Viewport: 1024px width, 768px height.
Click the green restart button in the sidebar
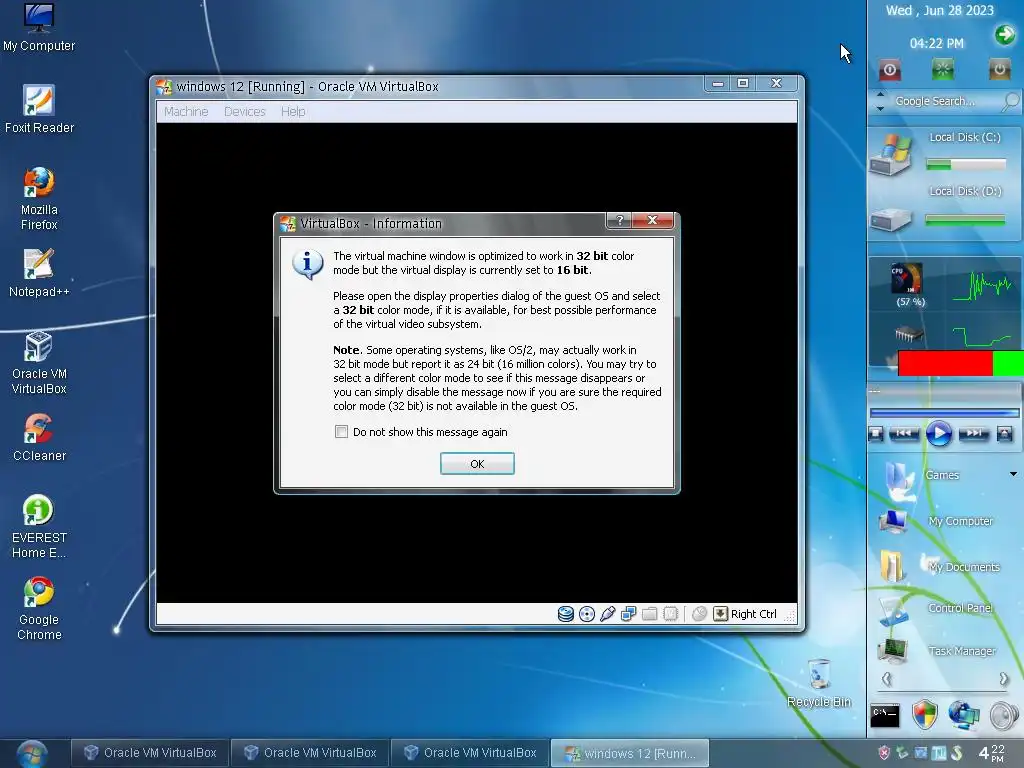point(942,69)
